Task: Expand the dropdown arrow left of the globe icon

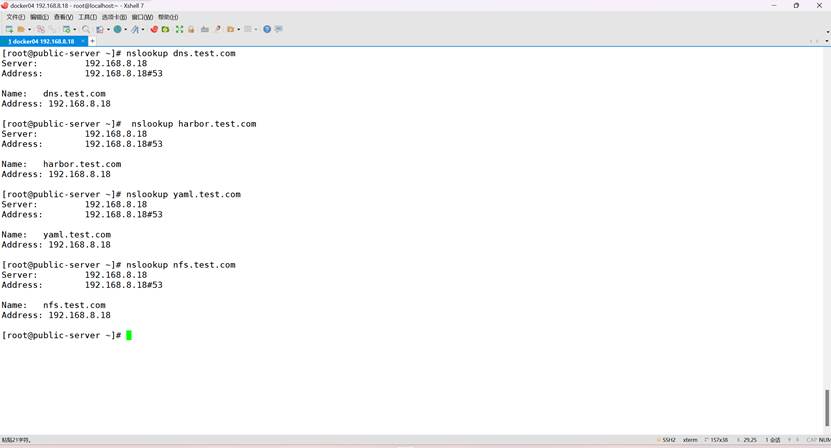Action: coord(108,29)
